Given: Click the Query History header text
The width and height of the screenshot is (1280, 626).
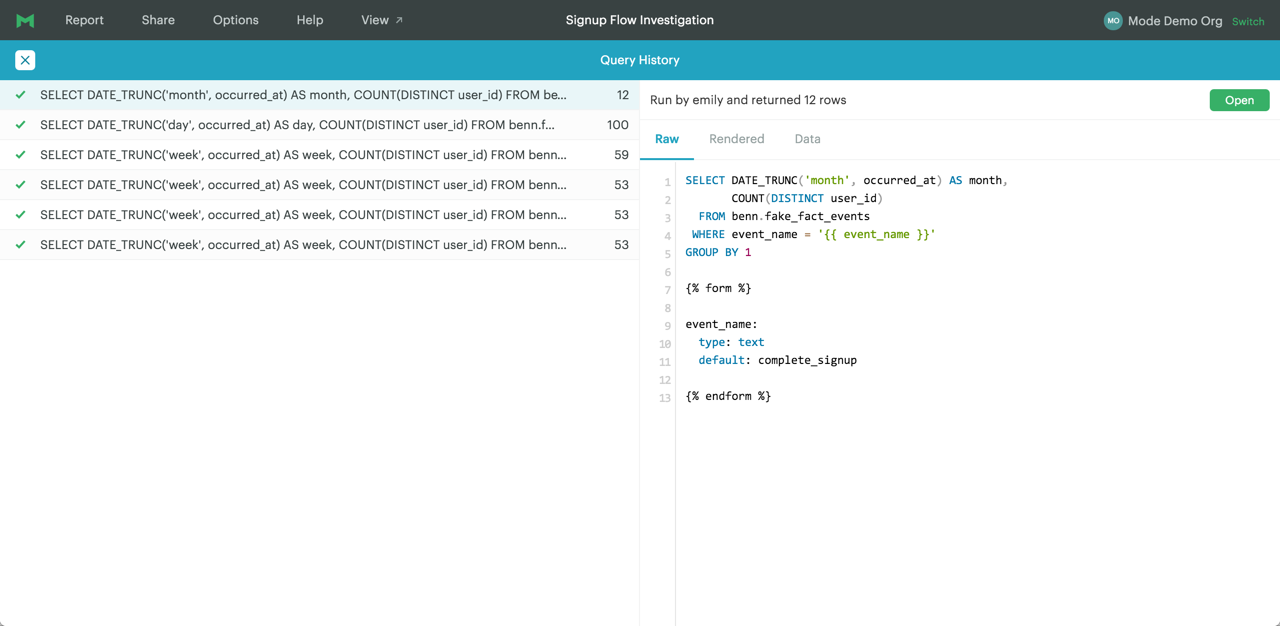Looking at the screenshot, I should pos(640,60).
